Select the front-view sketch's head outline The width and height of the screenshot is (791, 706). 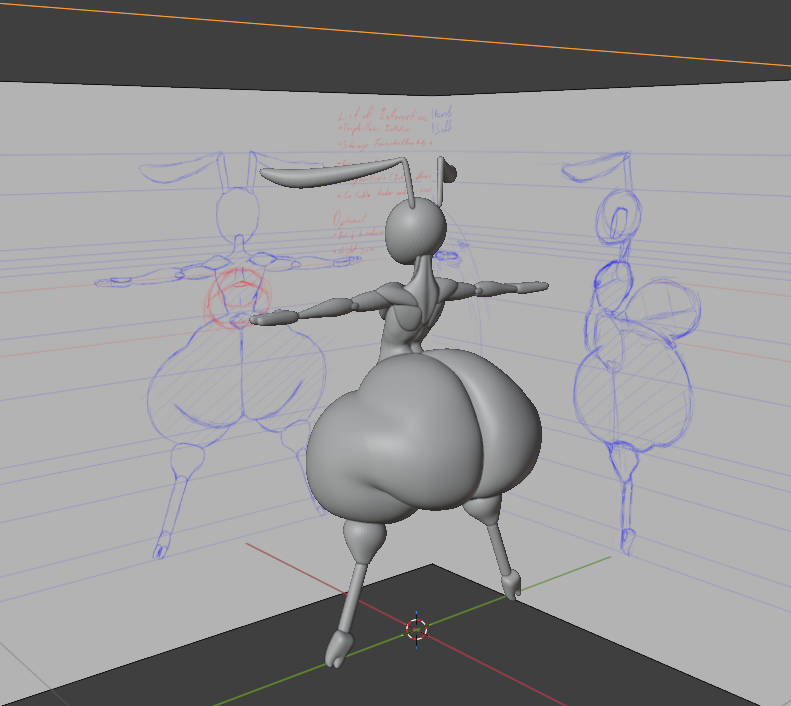(240, 211)
